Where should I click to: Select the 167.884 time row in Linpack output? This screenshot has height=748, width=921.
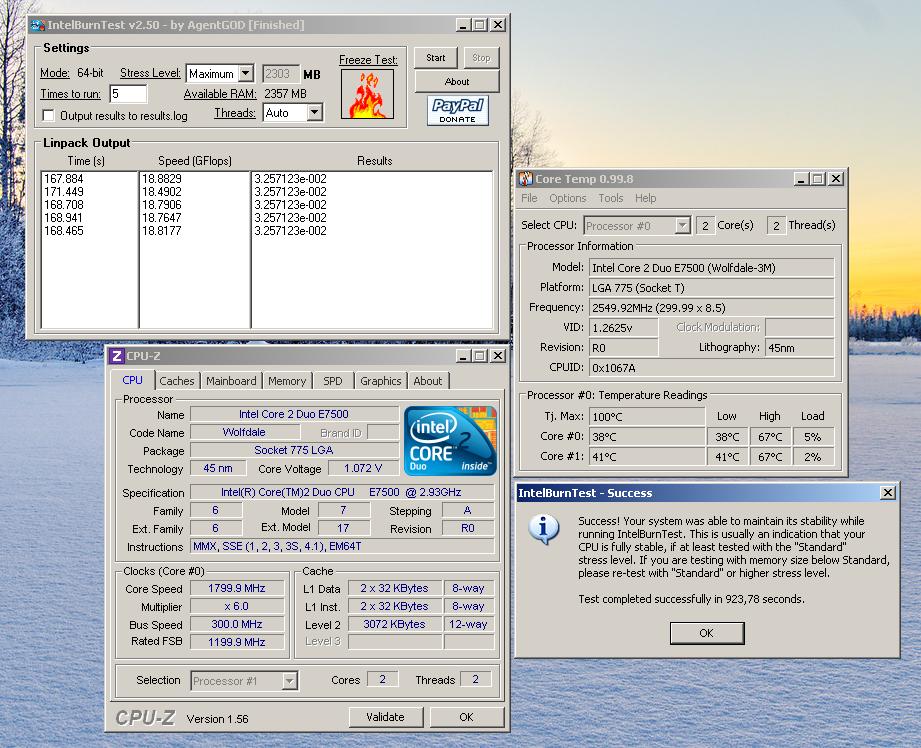tap(64, 179)
